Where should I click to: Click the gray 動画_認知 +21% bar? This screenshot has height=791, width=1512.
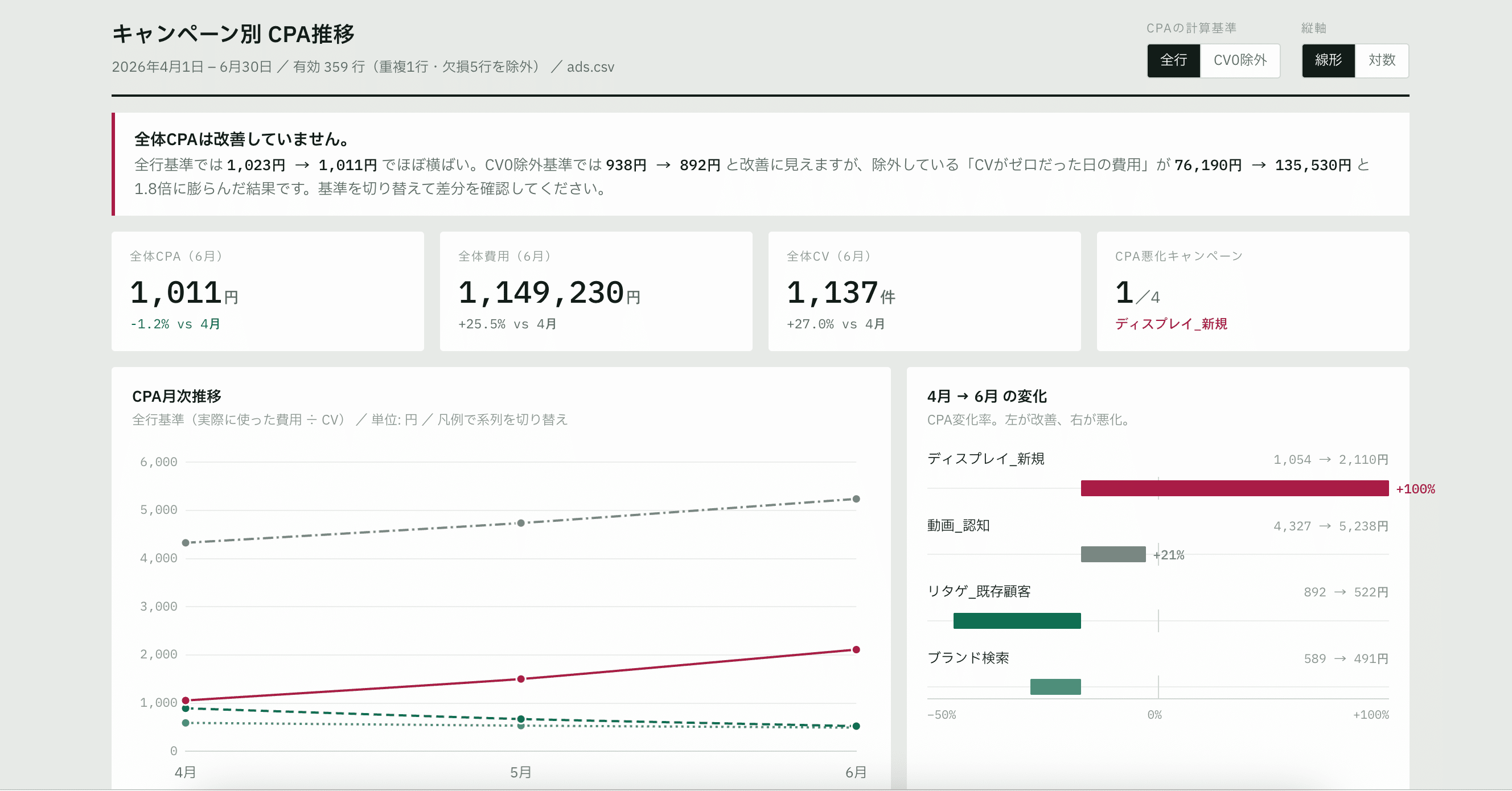click(x=1113, y=554)
